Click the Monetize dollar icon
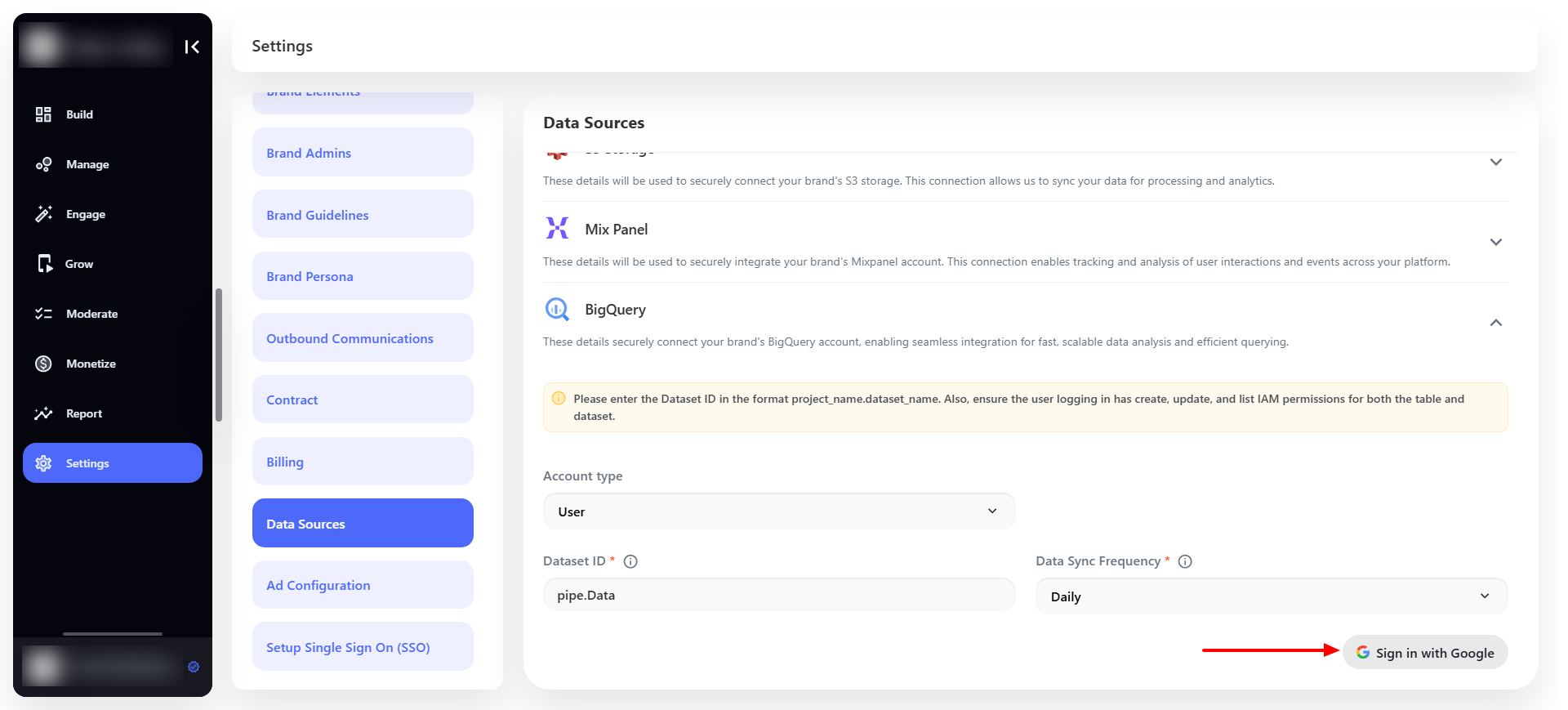 pyautogui.click(x=43, y=364)
